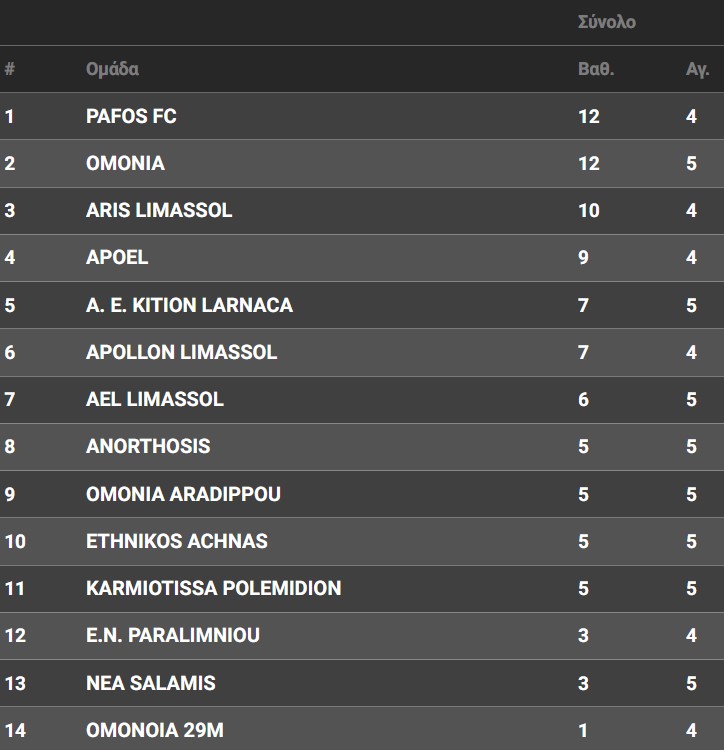This screenshot has height=750, width=724.
Task: Open APOEL team page
Action: 117,257
